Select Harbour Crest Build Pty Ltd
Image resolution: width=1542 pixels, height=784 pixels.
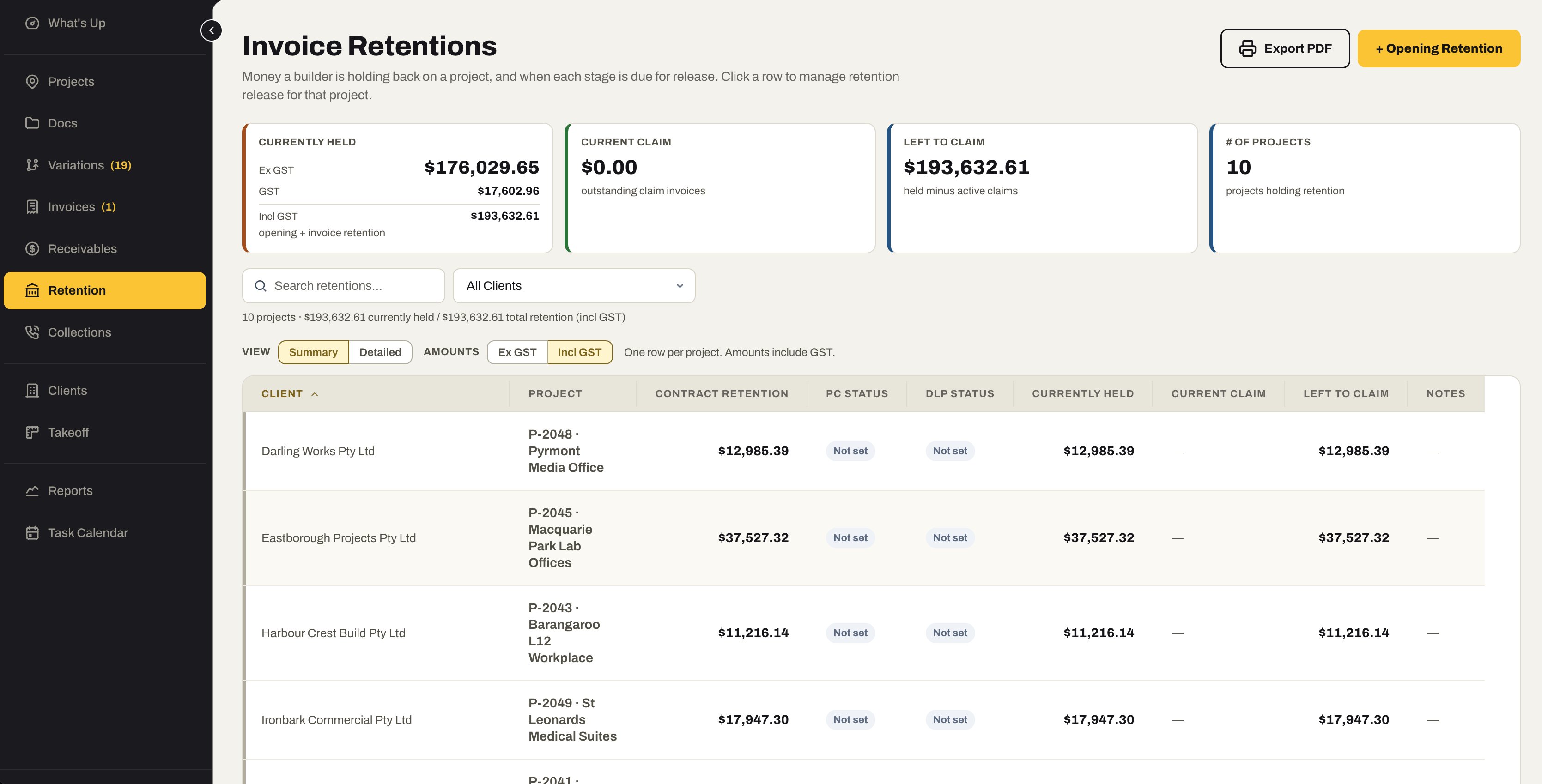(334, 633)
